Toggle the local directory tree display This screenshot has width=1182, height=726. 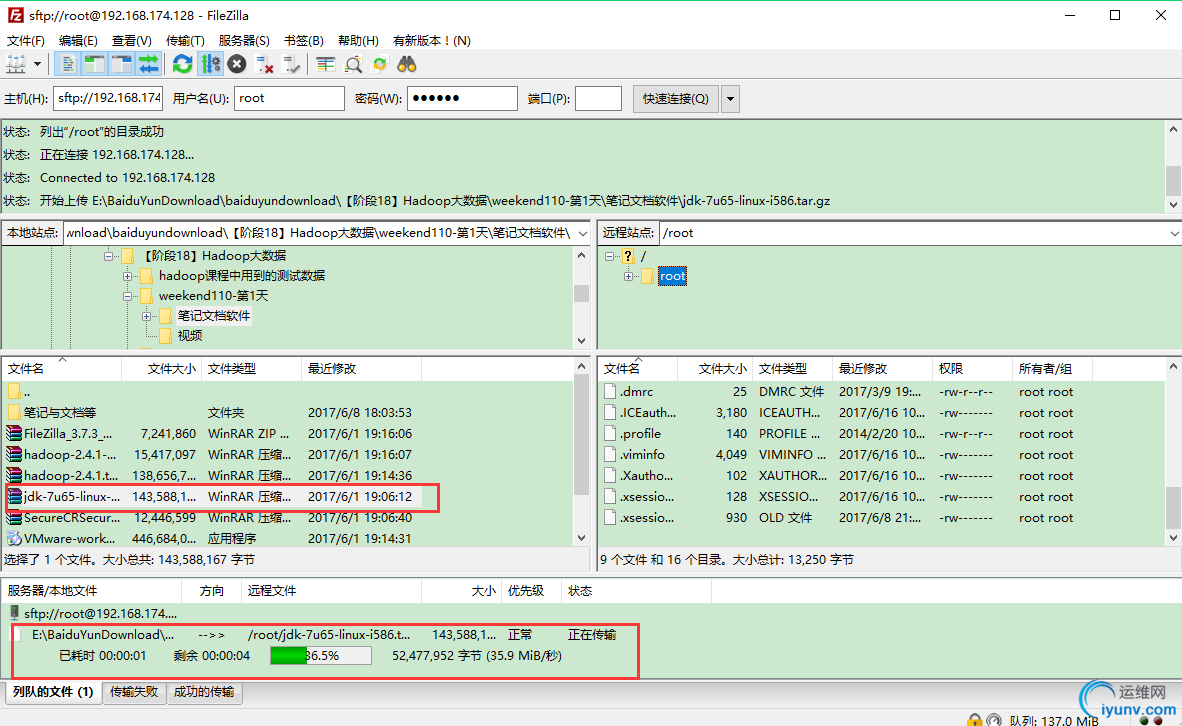[95, 65]
